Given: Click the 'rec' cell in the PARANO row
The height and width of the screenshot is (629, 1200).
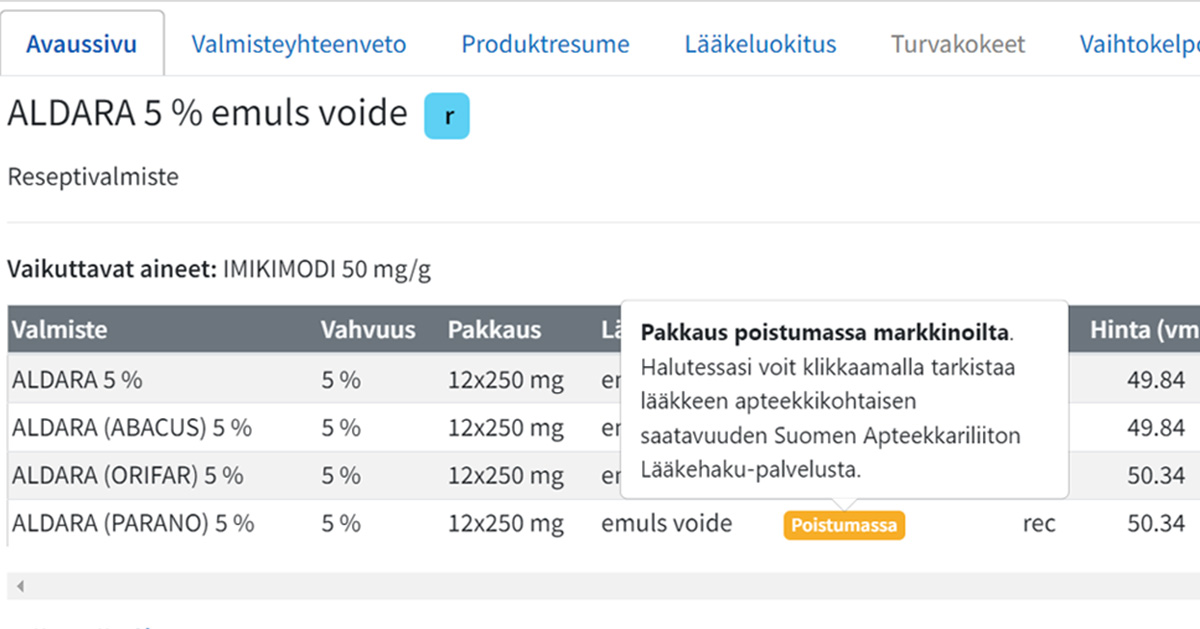Looking at the screenshot, I should coord(1039,523).
